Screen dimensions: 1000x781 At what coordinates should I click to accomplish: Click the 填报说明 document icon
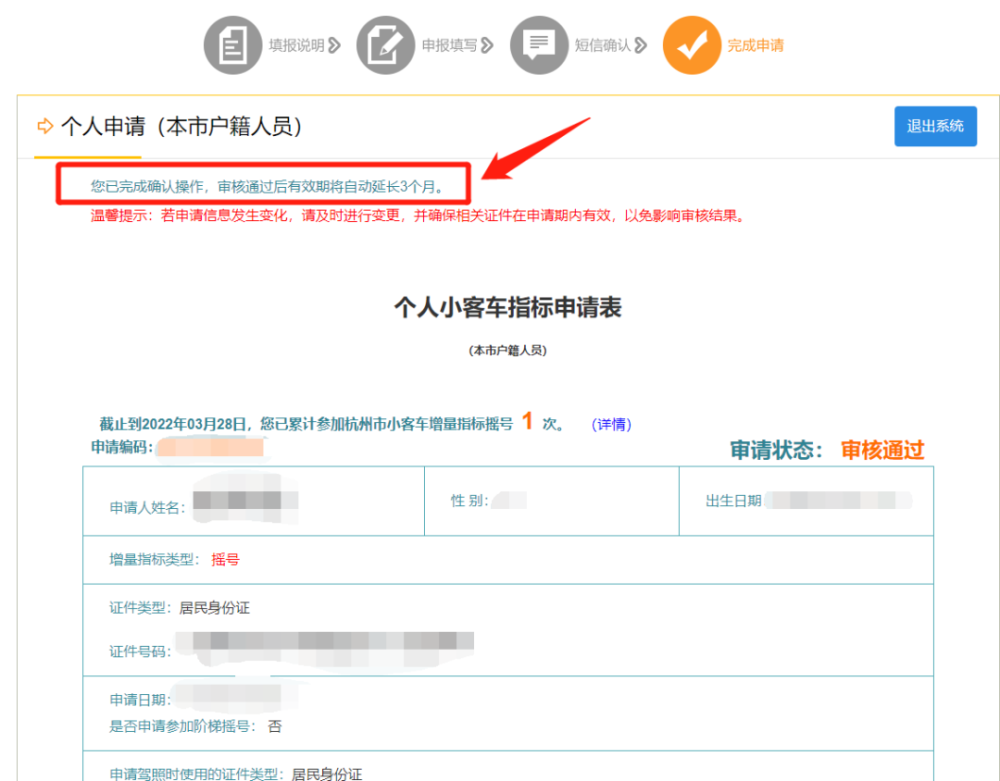(x=233, y=44)
